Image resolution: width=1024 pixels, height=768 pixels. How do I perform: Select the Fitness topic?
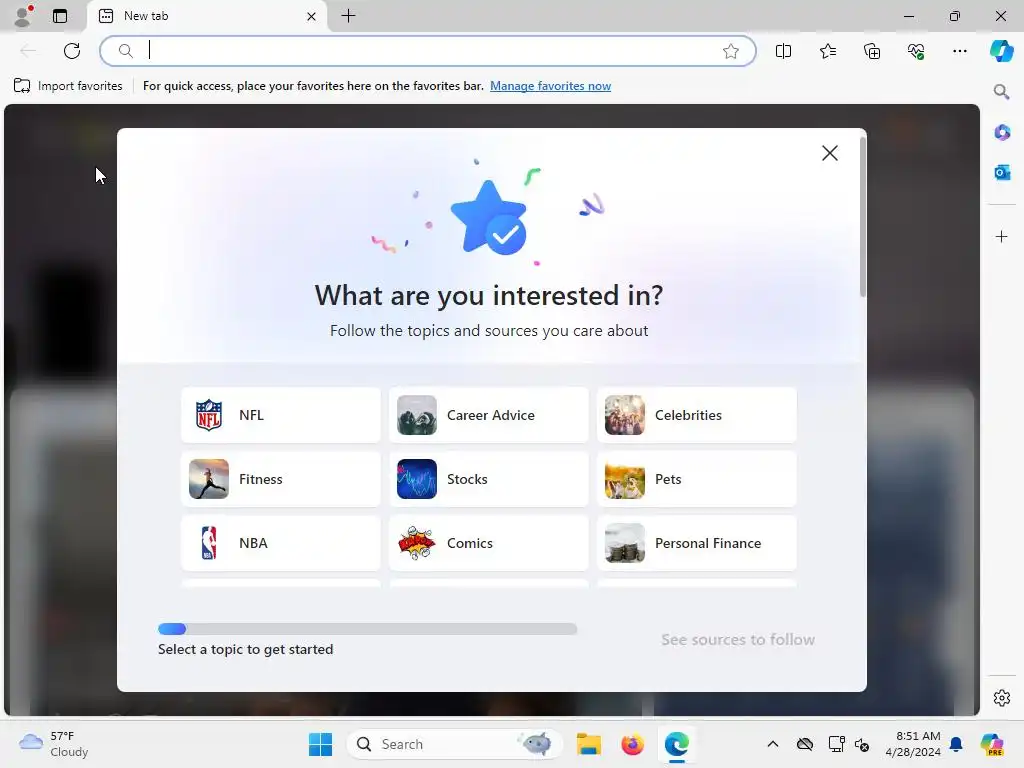click(x=281, y=479)
